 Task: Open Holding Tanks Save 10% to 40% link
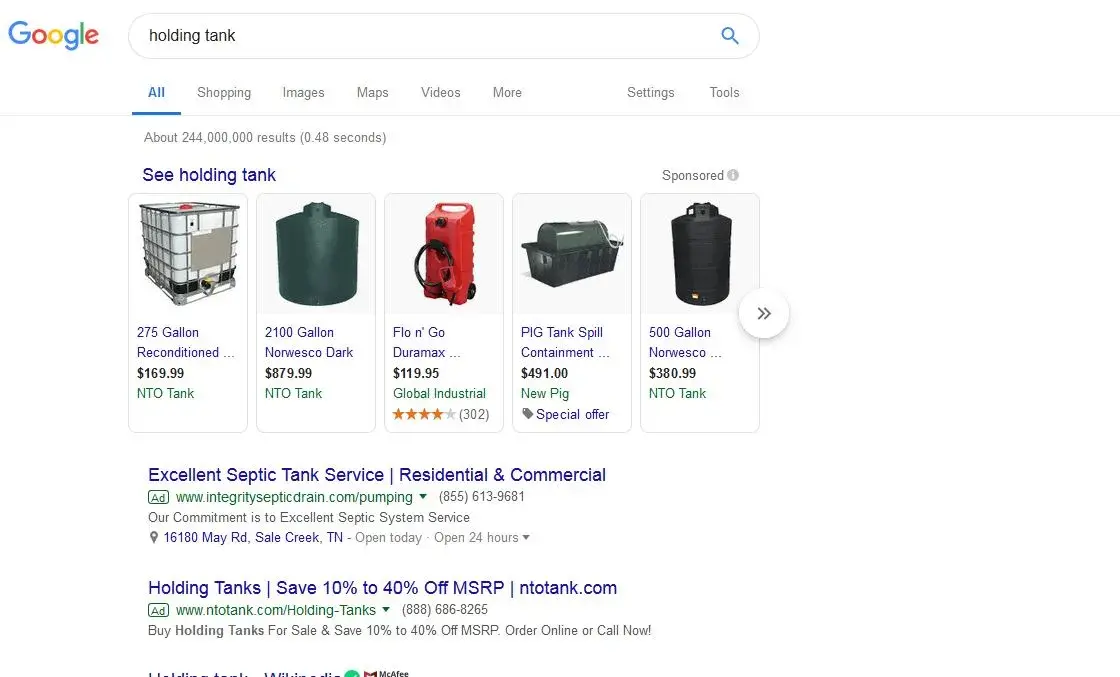tap(382, 588)
